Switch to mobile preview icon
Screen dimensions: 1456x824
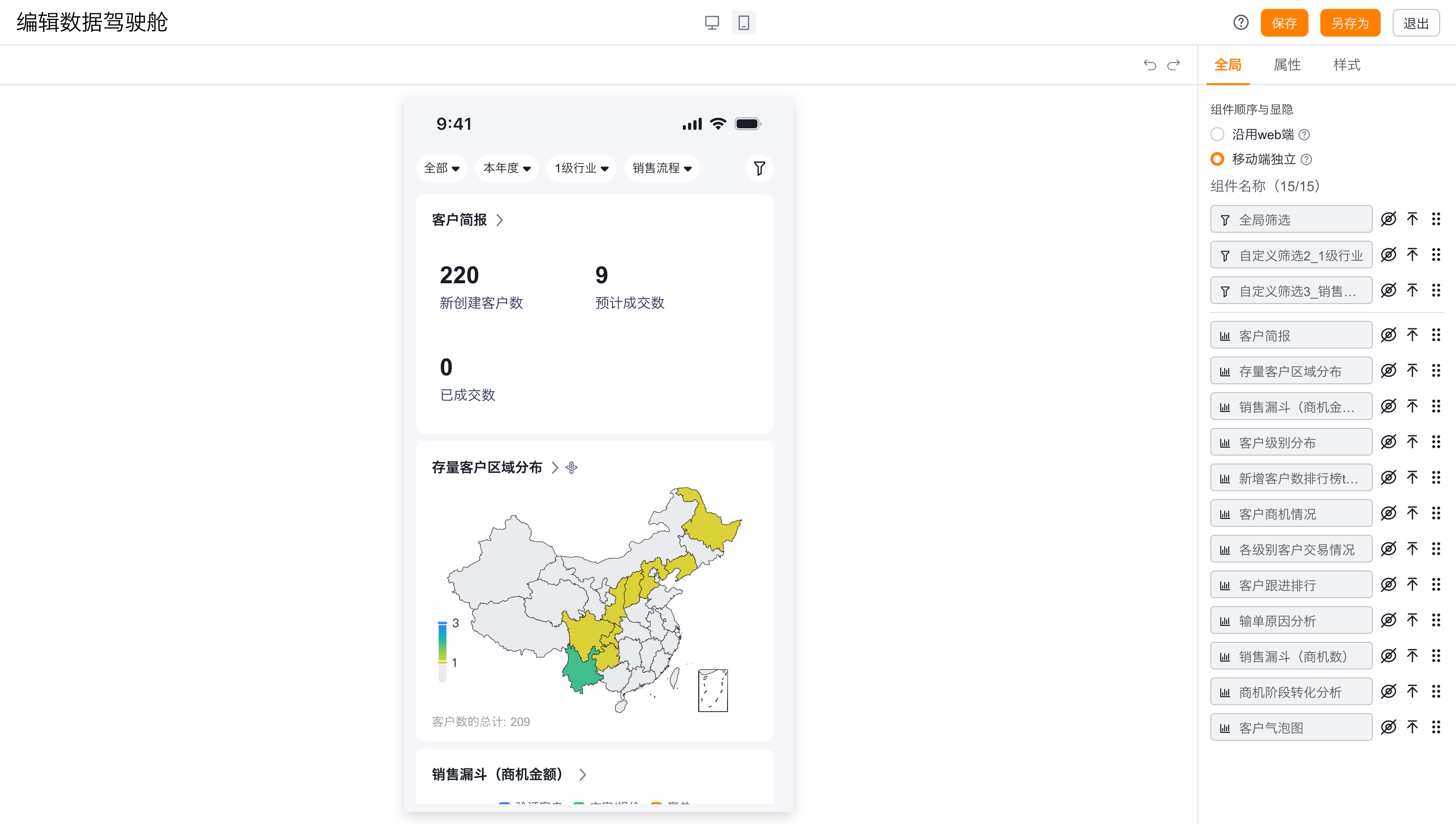pyautogui.click(x=743, y=23)
